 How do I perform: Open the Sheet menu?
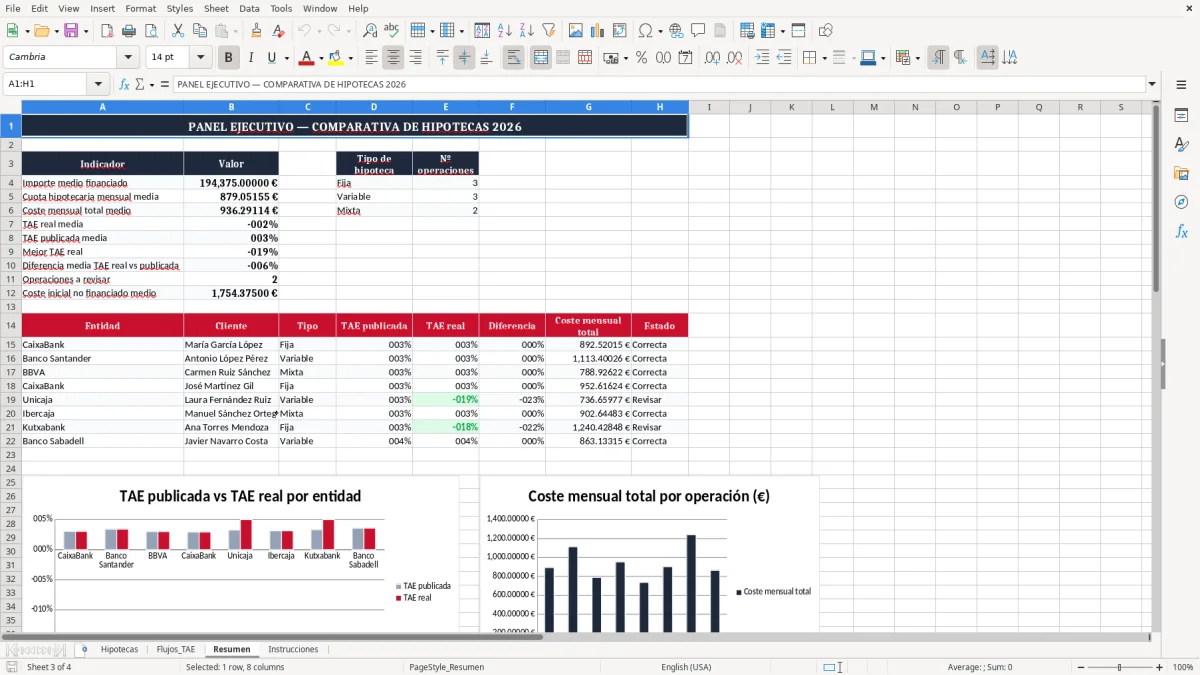tap(216, 8)
